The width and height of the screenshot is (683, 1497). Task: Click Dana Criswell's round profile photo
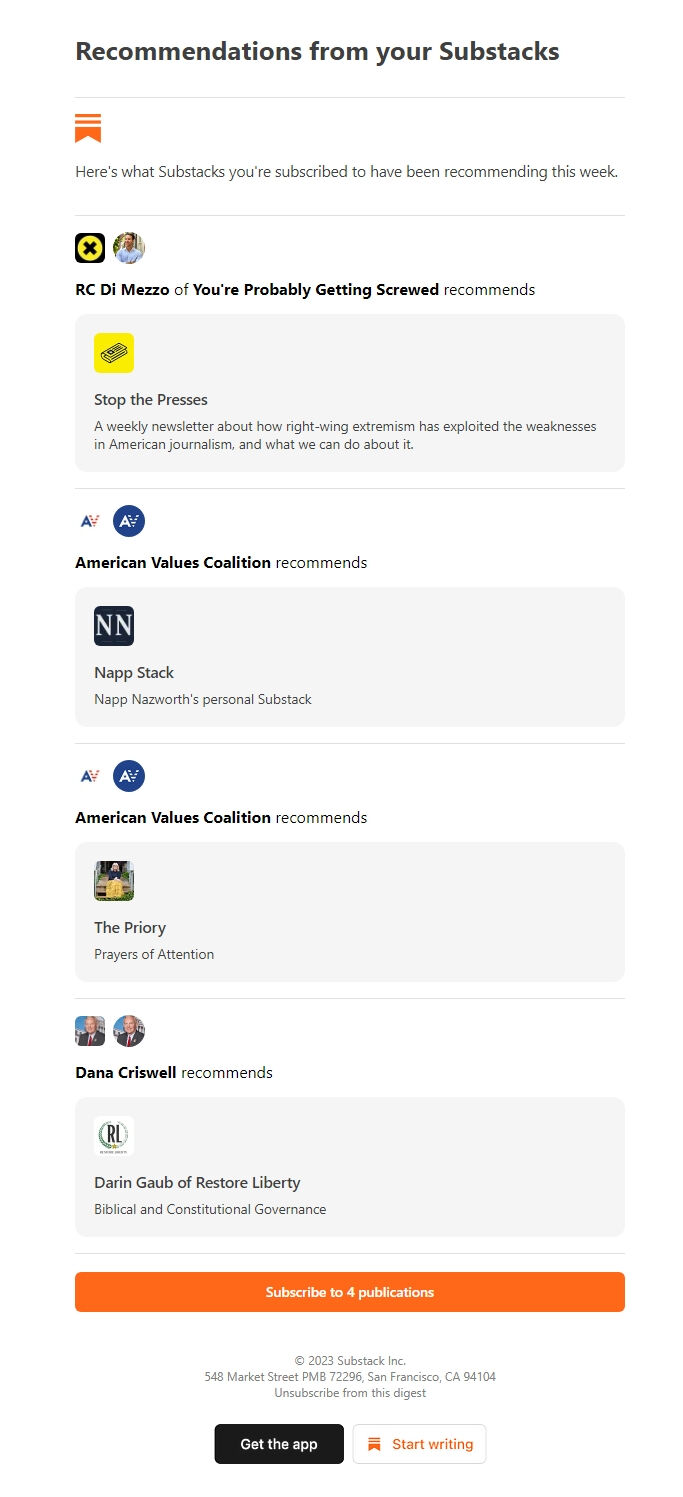tap(130, 1030)
